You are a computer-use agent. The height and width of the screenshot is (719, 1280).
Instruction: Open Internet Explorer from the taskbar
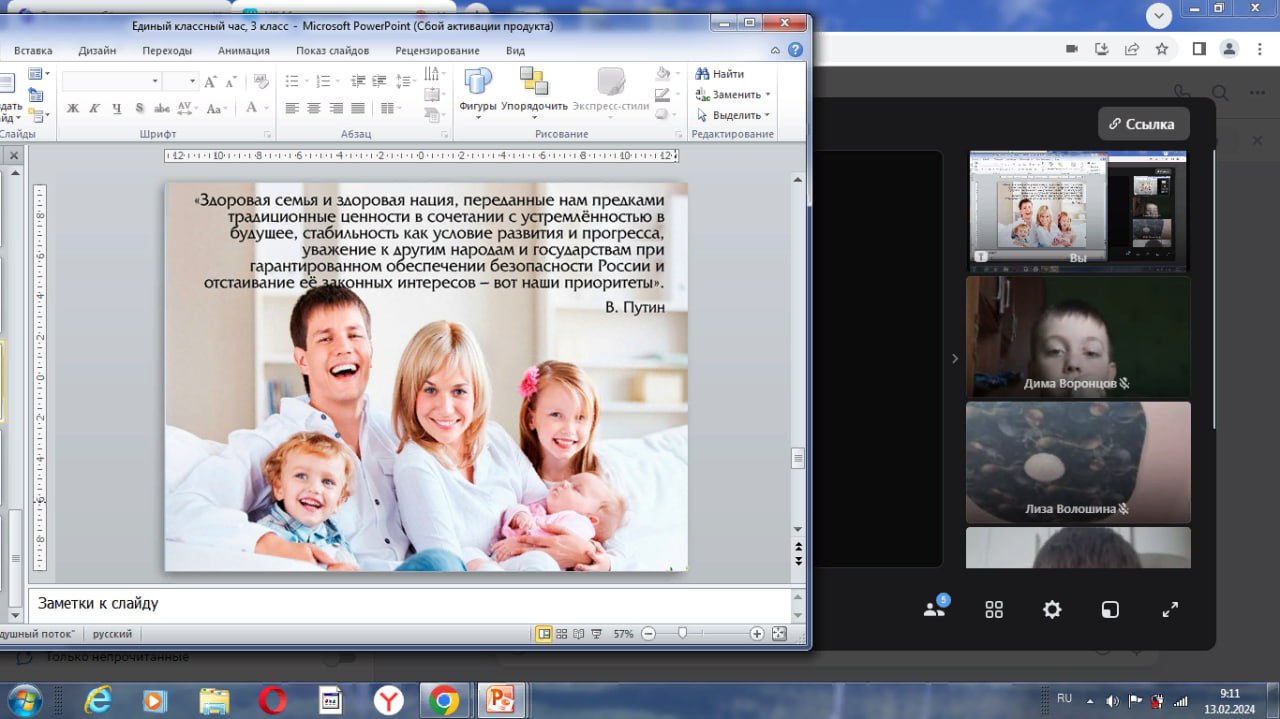(97, 700)
